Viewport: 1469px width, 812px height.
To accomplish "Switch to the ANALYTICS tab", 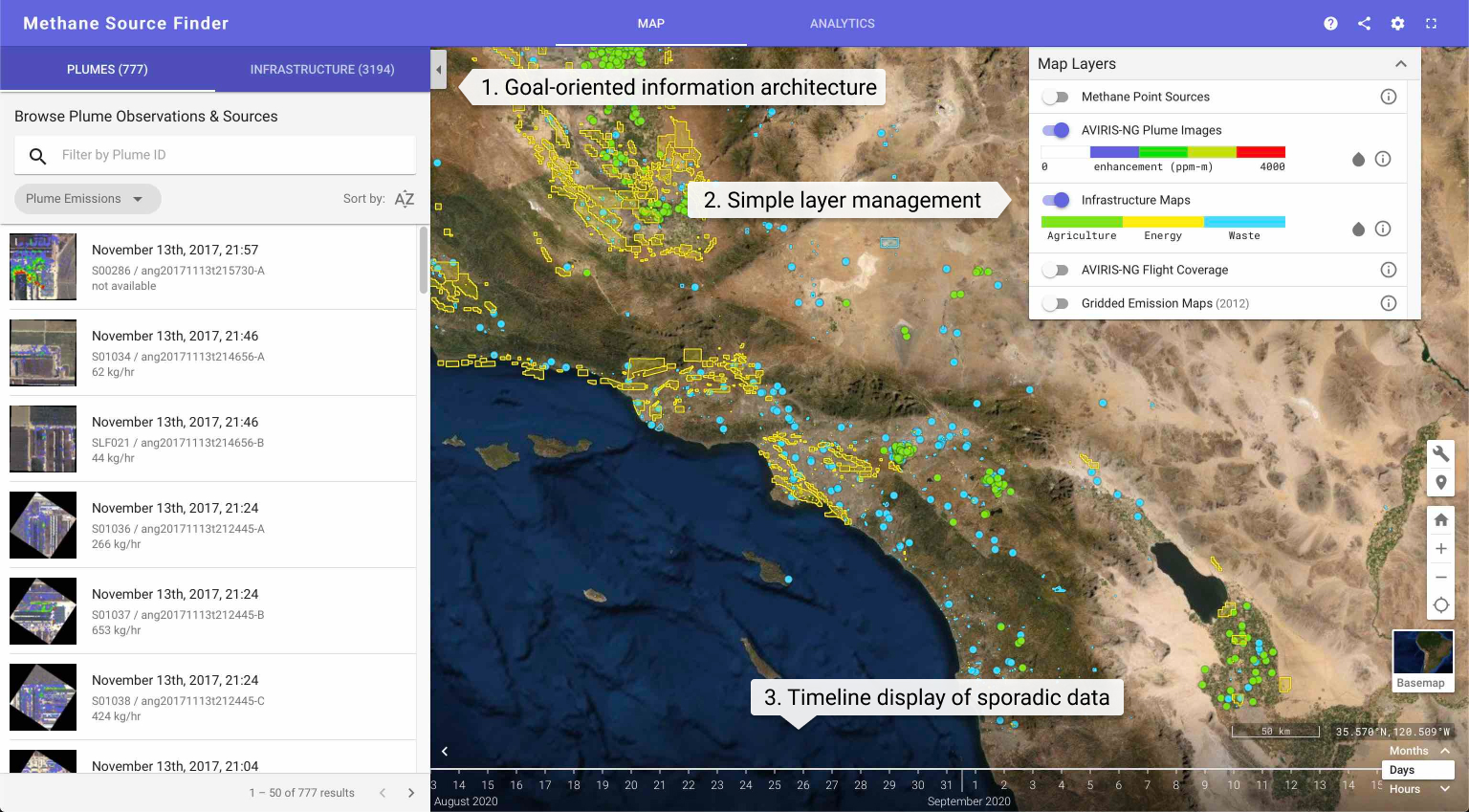I will click(842, 23).
